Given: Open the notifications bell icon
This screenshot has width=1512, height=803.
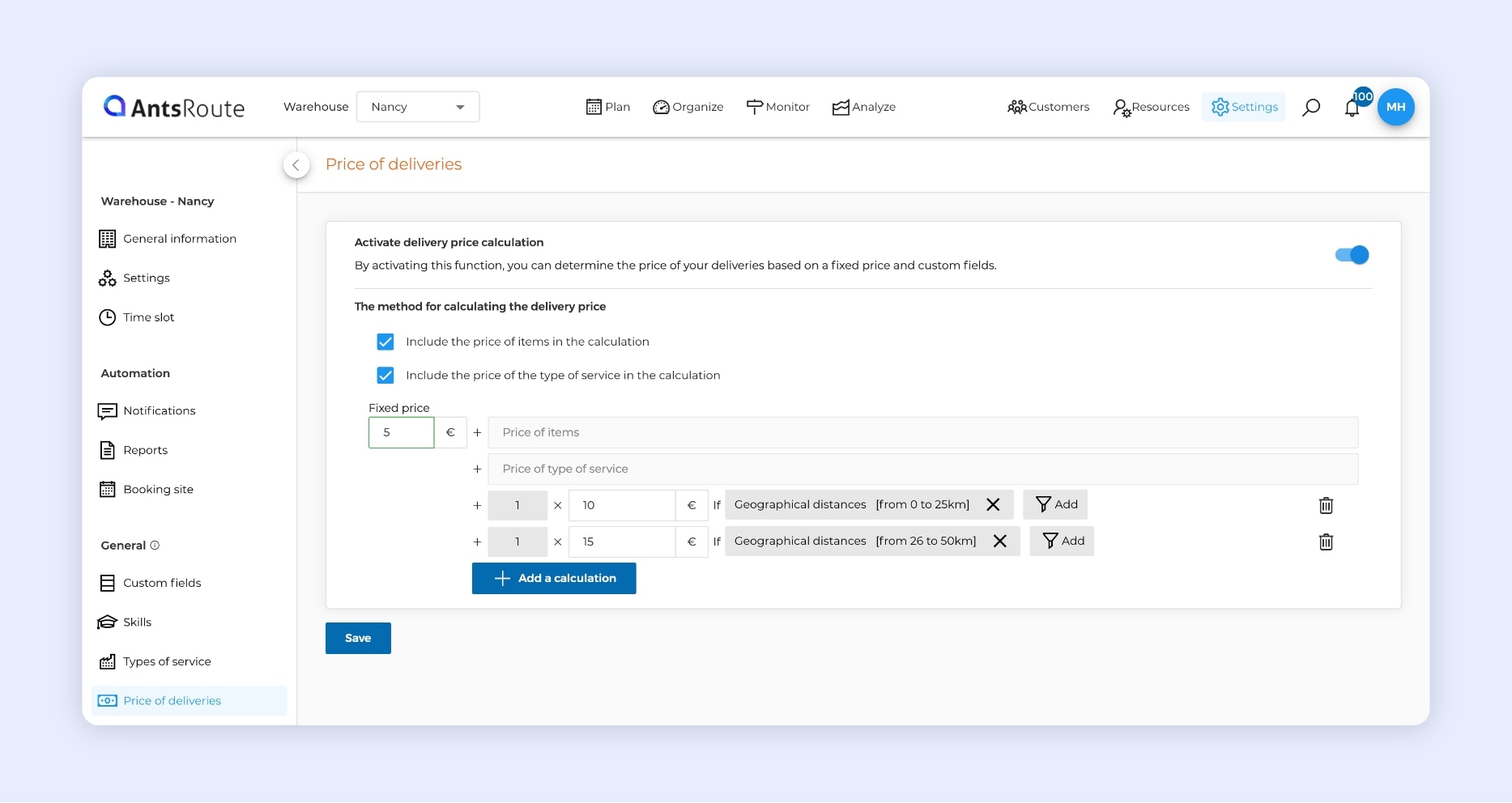Looking at the screenshot, I should point(1352,108).
